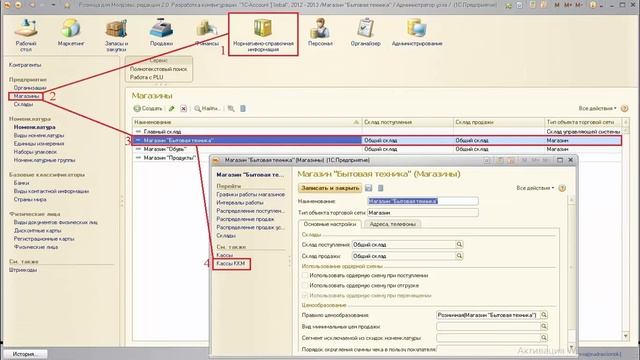Screen dimensions: 640x360
Task: Switch to Основные настройки tab
Action: tap(330, 224)
